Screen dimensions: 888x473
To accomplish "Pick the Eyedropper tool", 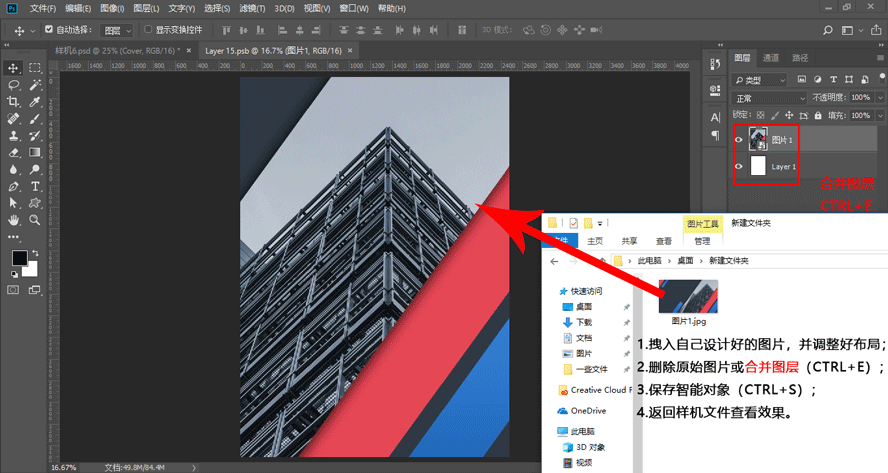I will coord(35,102).
